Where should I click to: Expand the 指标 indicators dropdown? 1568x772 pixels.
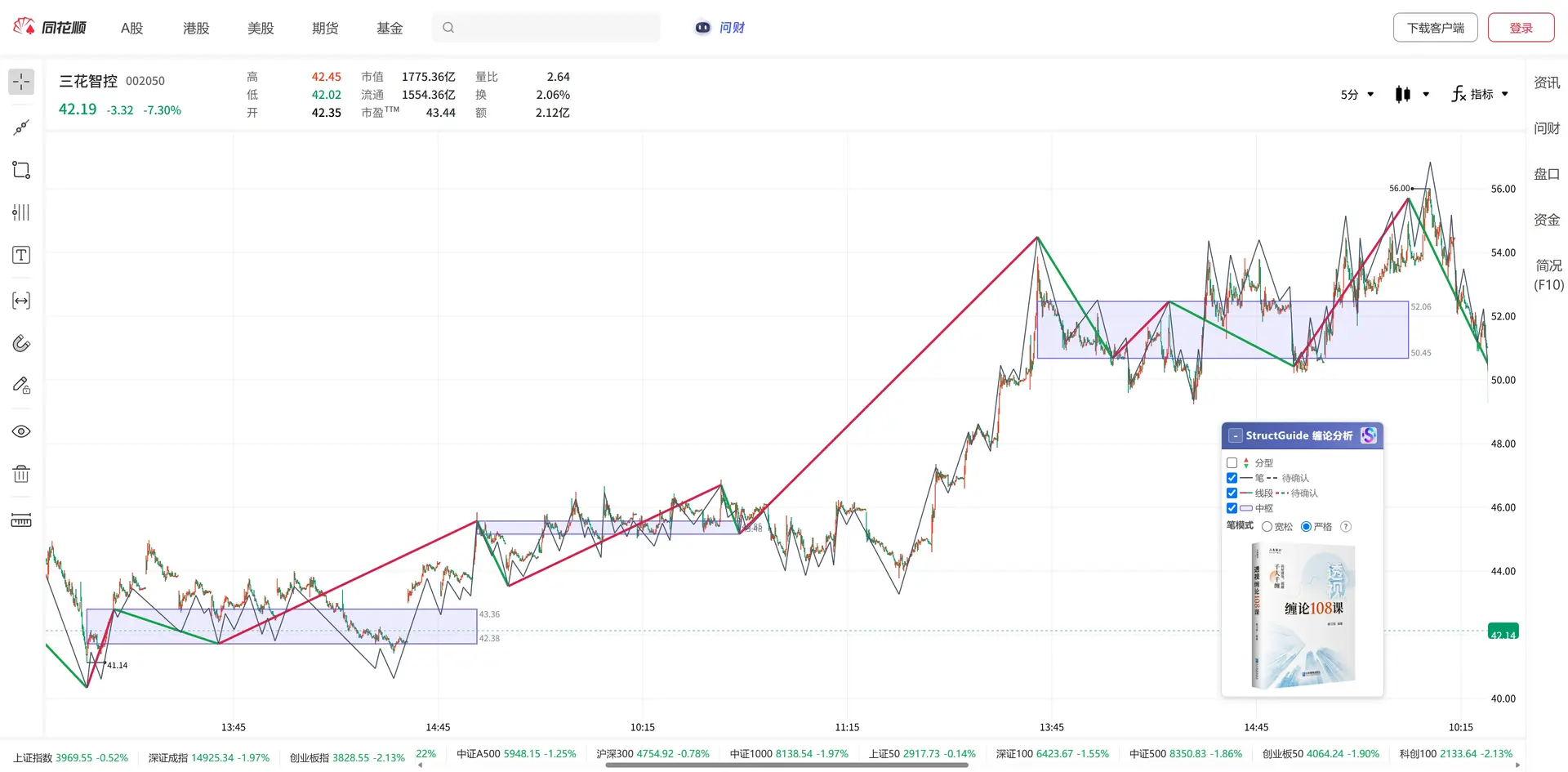coord(1480,95)
